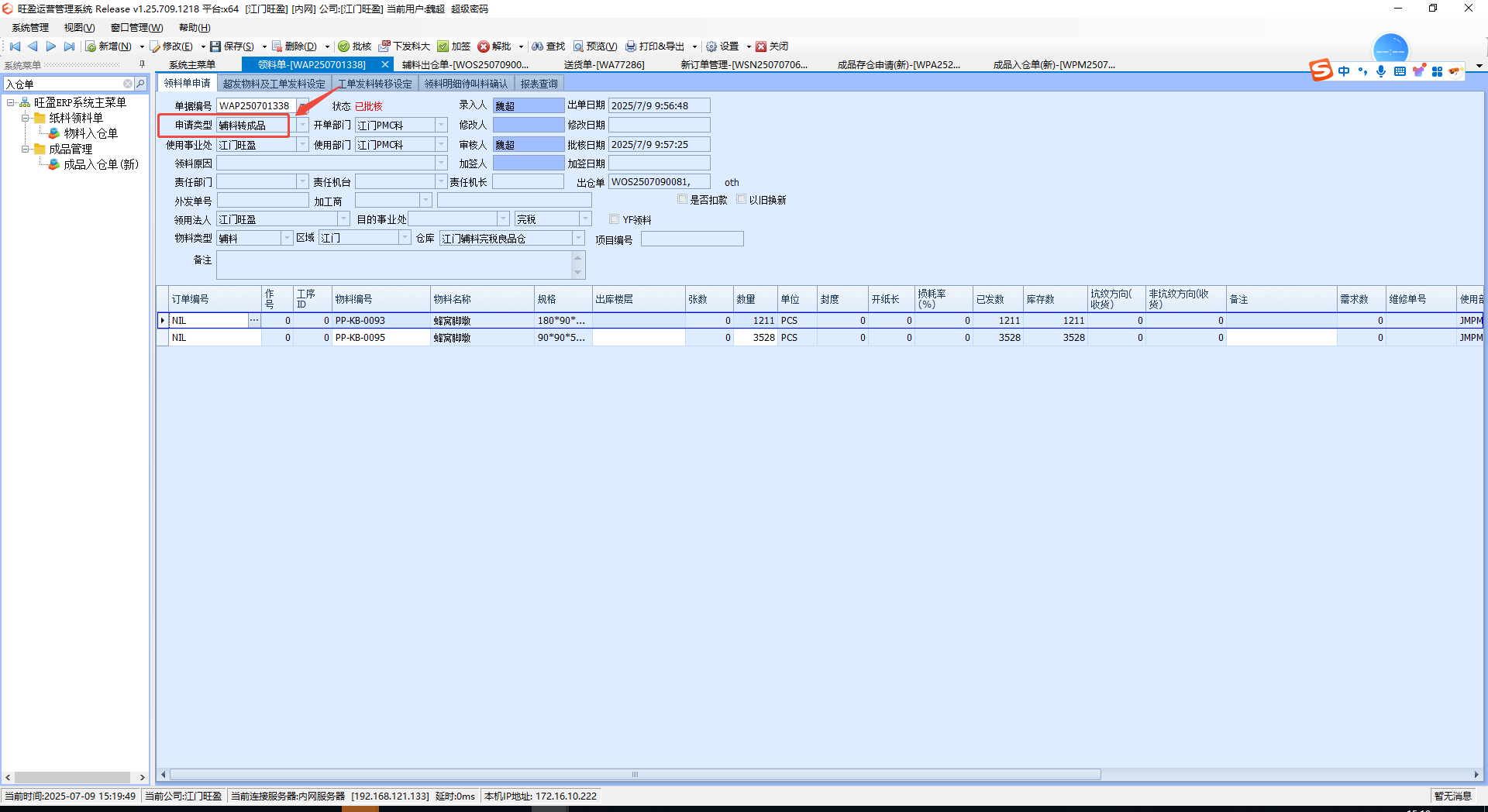Viewport: 1488px width, 812px height.
Task: Open dropdown arrow next to 保存(S)
Action: click(264, 46)
